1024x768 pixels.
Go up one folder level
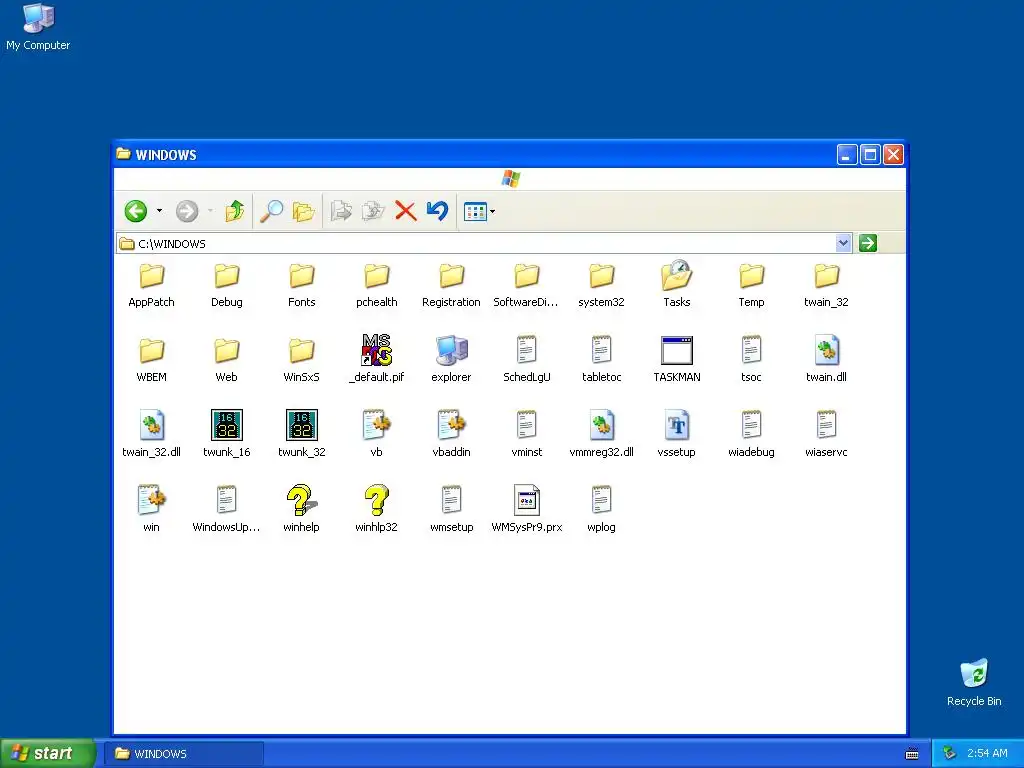234,211
